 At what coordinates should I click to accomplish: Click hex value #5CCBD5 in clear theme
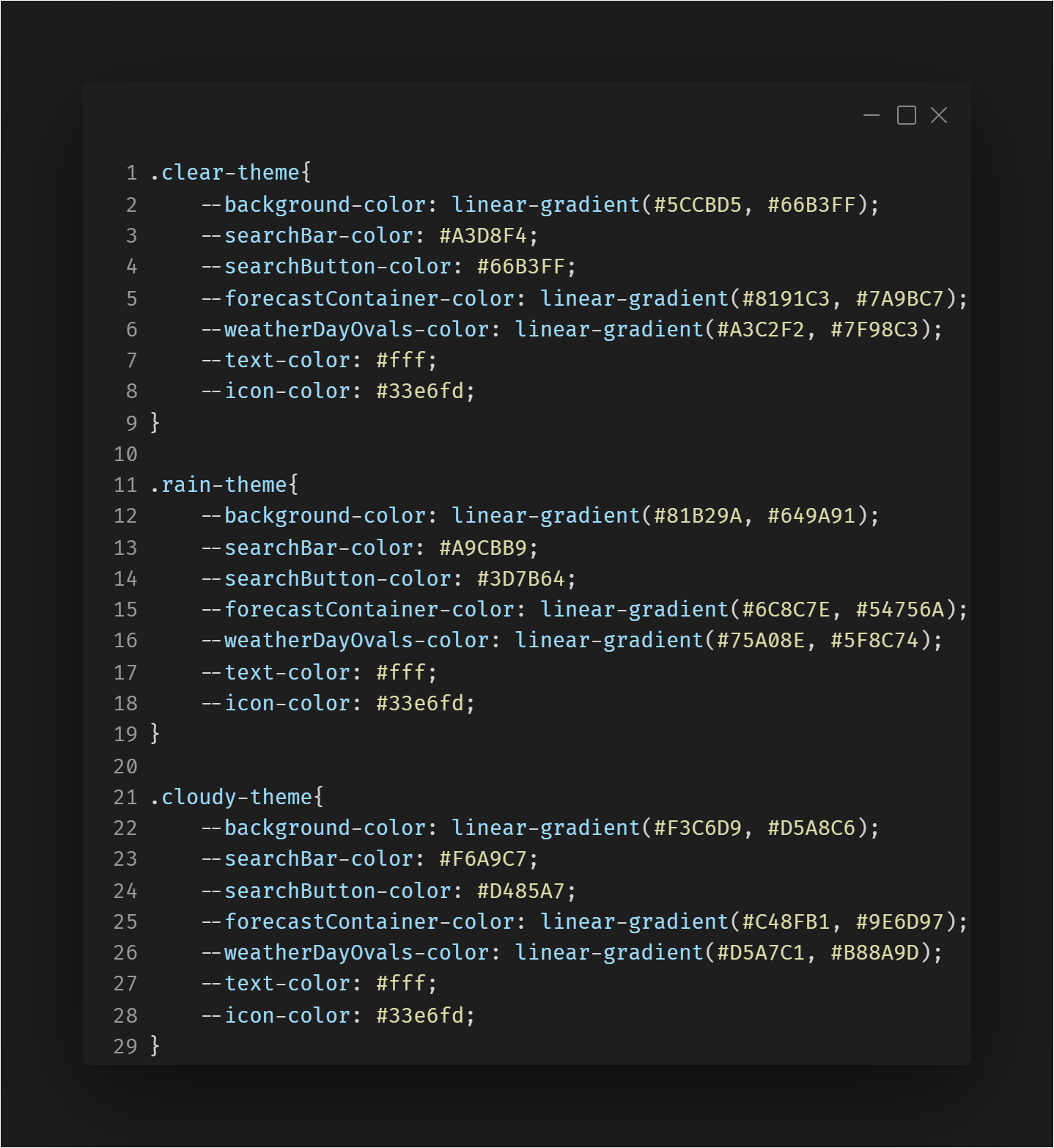697,205
